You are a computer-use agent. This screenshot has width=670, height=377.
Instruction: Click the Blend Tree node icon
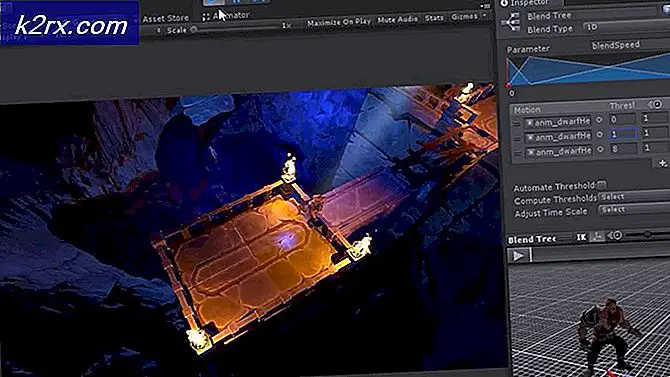coord(511,21)
